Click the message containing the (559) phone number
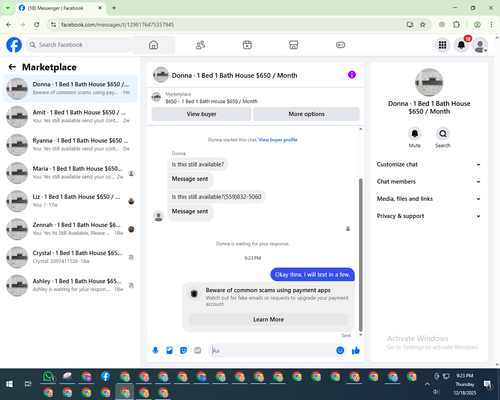500x400 pixels. [216, 197]
